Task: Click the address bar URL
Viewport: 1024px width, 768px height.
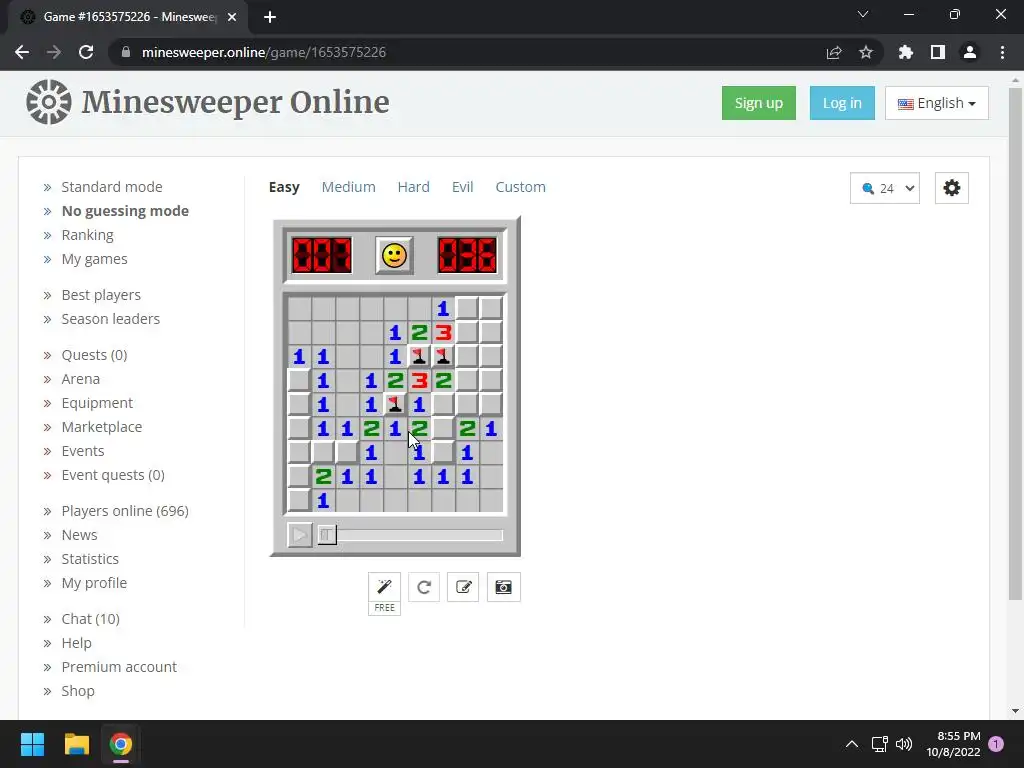Action: tap(264, 52)
